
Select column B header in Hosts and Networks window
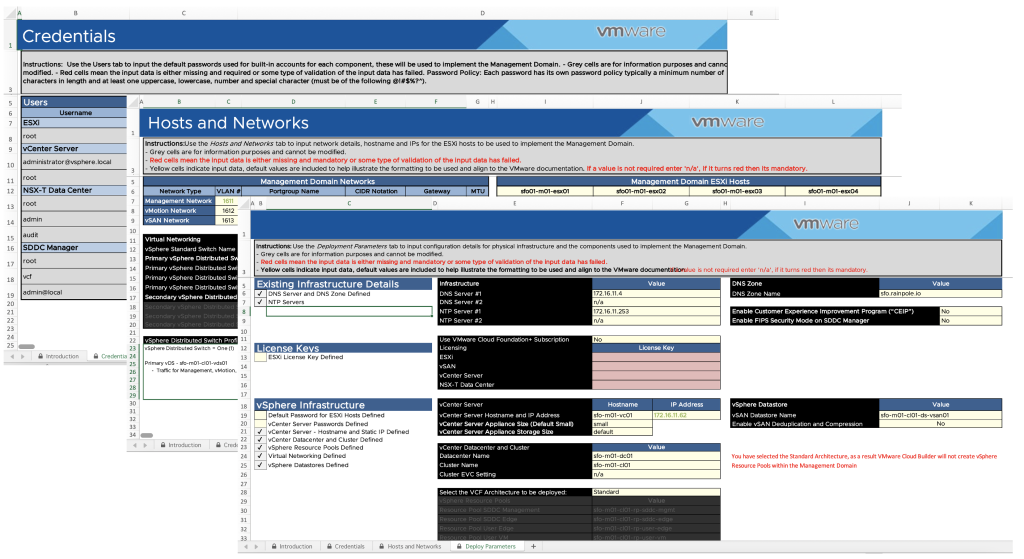tap(179, 102)
